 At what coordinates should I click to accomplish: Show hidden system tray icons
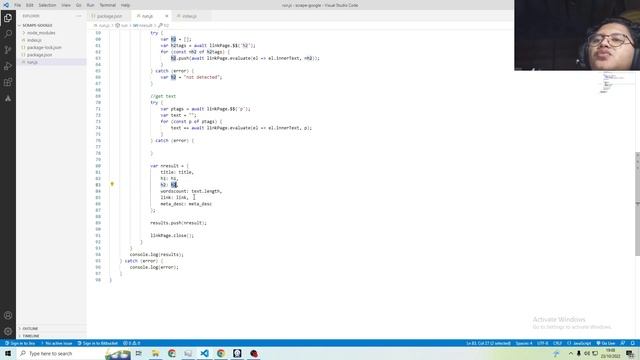[570, 353]
